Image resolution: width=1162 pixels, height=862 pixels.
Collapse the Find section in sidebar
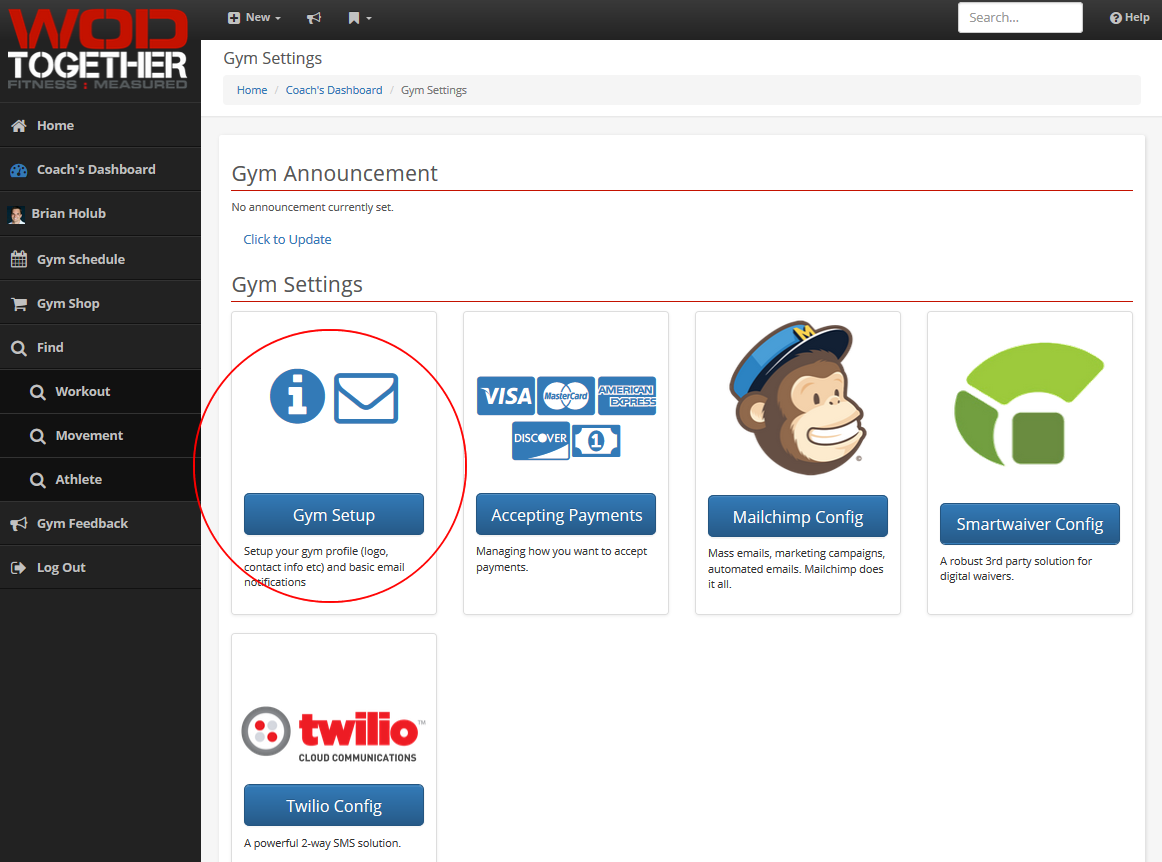coord(50,348)
